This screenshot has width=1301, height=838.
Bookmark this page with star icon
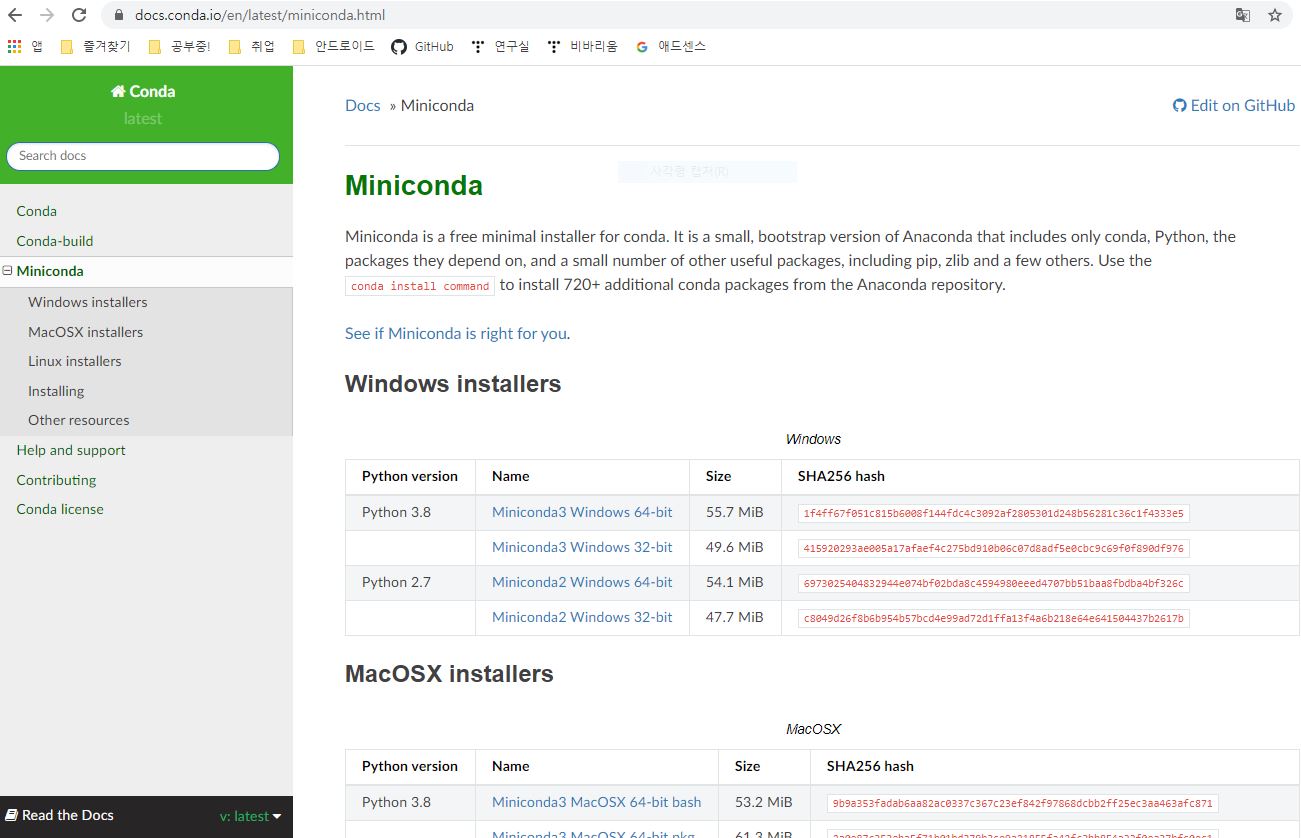click(x=1275, y=15)
